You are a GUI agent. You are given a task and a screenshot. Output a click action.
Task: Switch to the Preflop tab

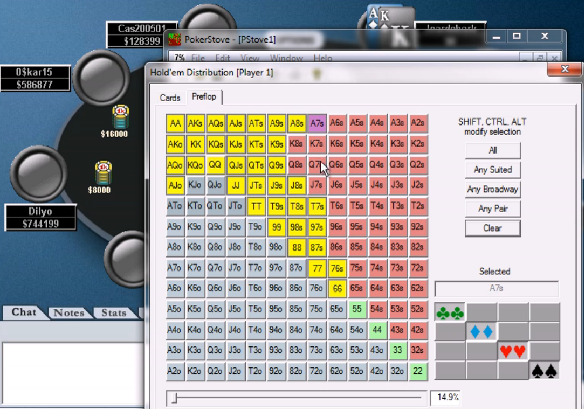[204, 97]
